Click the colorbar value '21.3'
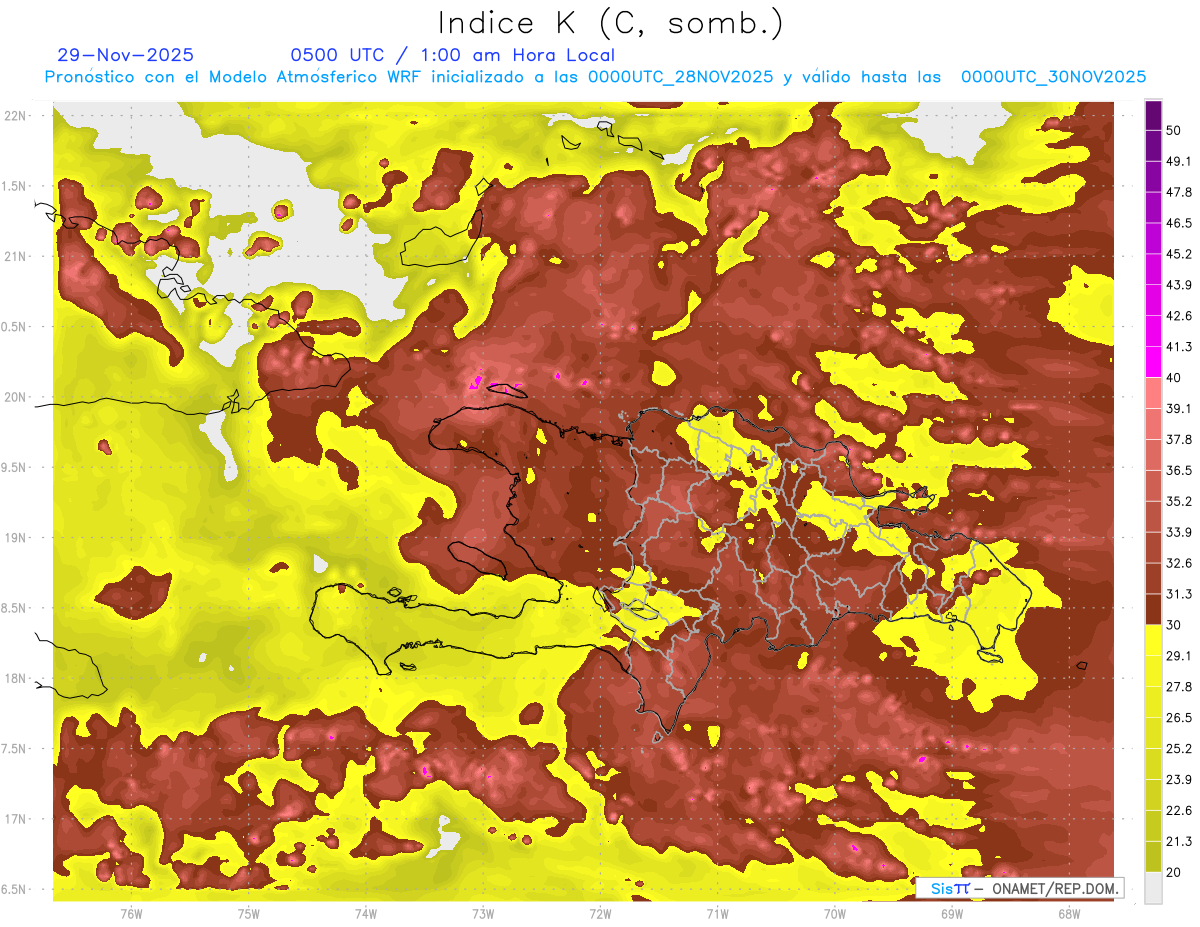The image size is (1200, 927). click(x=1179, y=841)
